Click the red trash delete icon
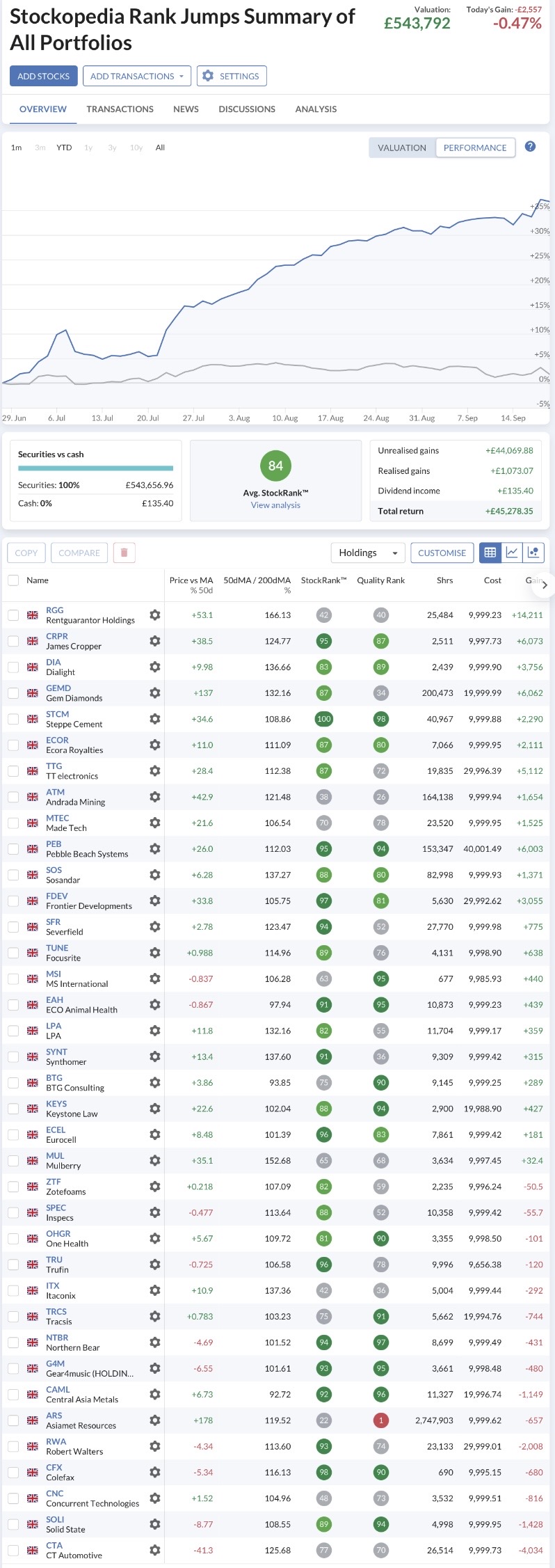 124,553
